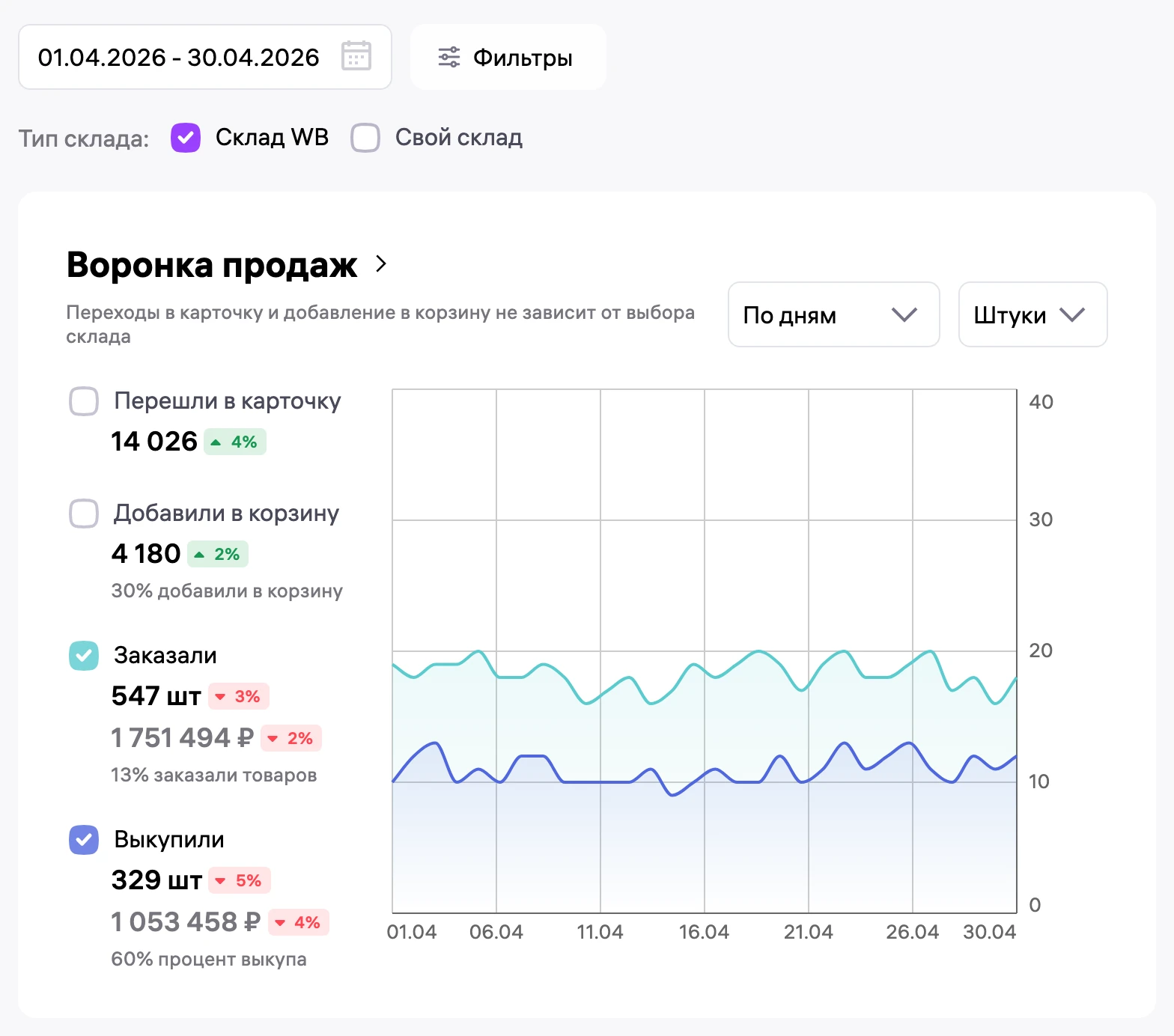Click the green 2% growth badge
The height and width of the screenshot is (1036, 1174).
(x=218, y=554)
